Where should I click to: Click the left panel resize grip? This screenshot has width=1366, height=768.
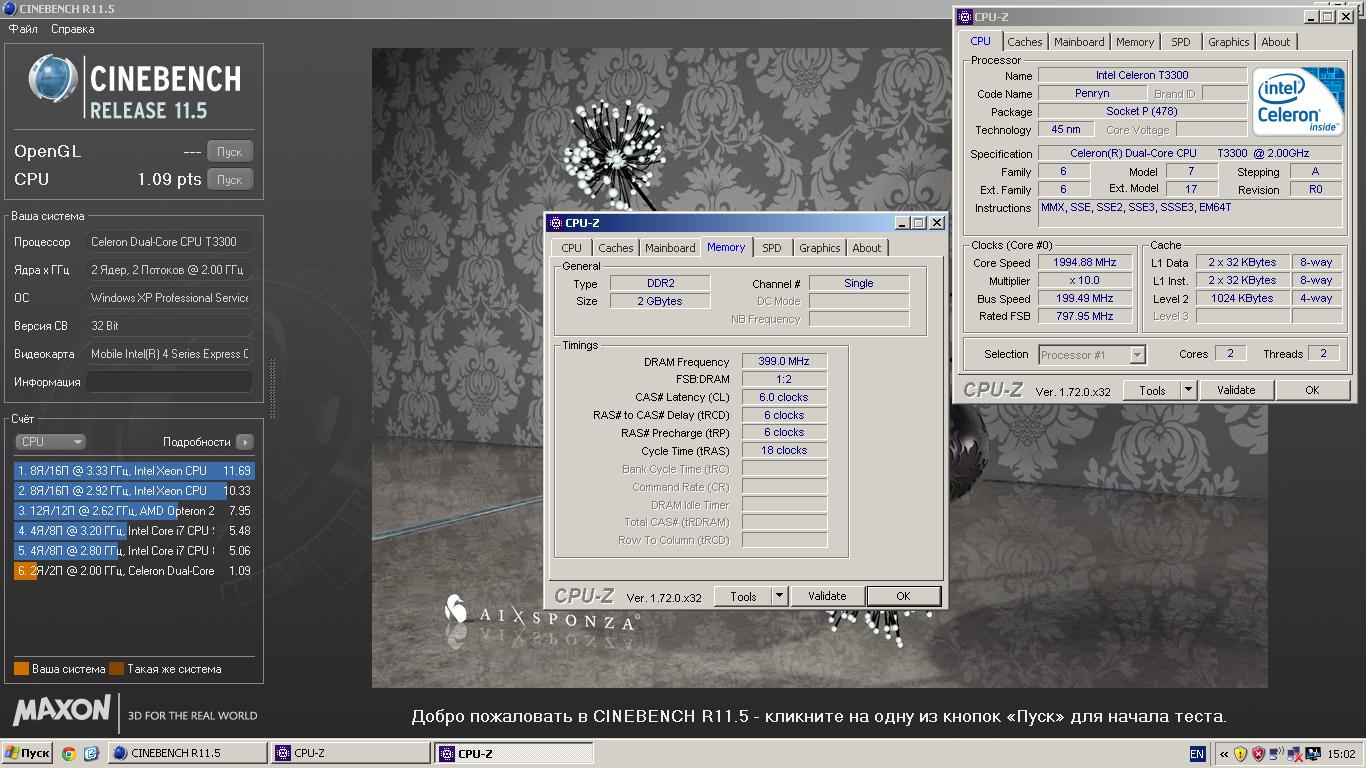270,388
